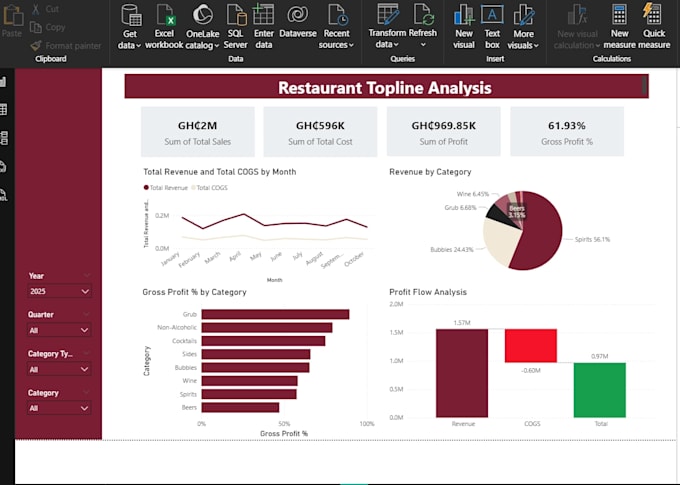The height and width of the screenshot is (485, 680).
Task: Click the Paste clipboard icon
Action: (x=12, y=16)
